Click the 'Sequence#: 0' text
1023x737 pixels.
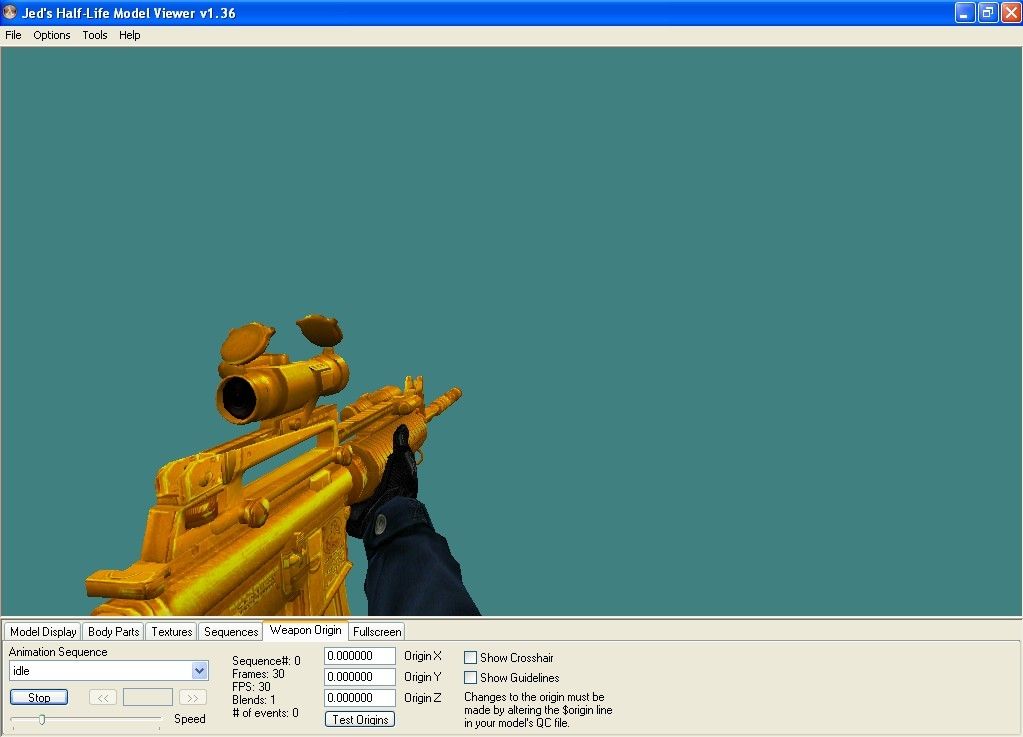pos(266,661)
